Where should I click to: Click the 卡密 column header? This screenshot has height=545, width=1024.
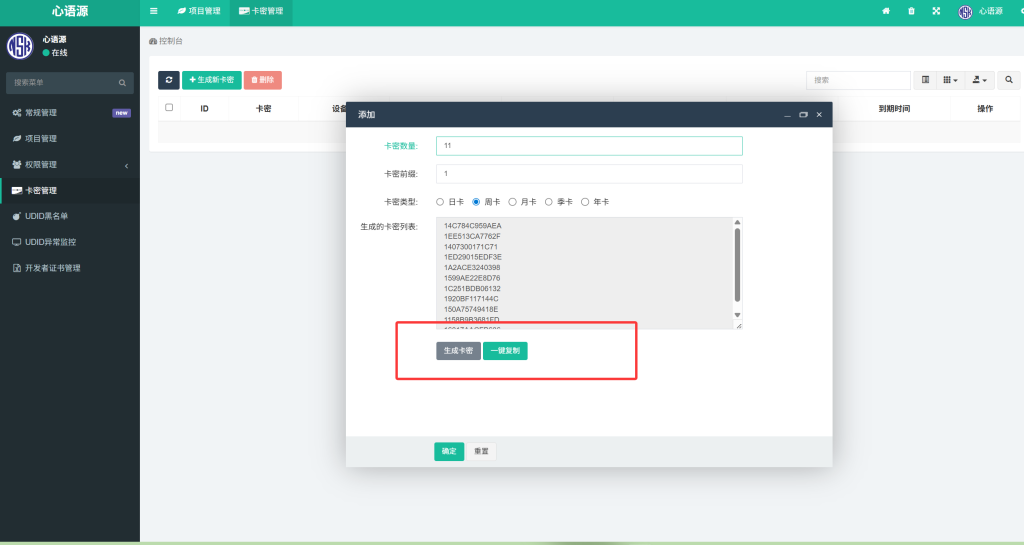coord(263,109)
